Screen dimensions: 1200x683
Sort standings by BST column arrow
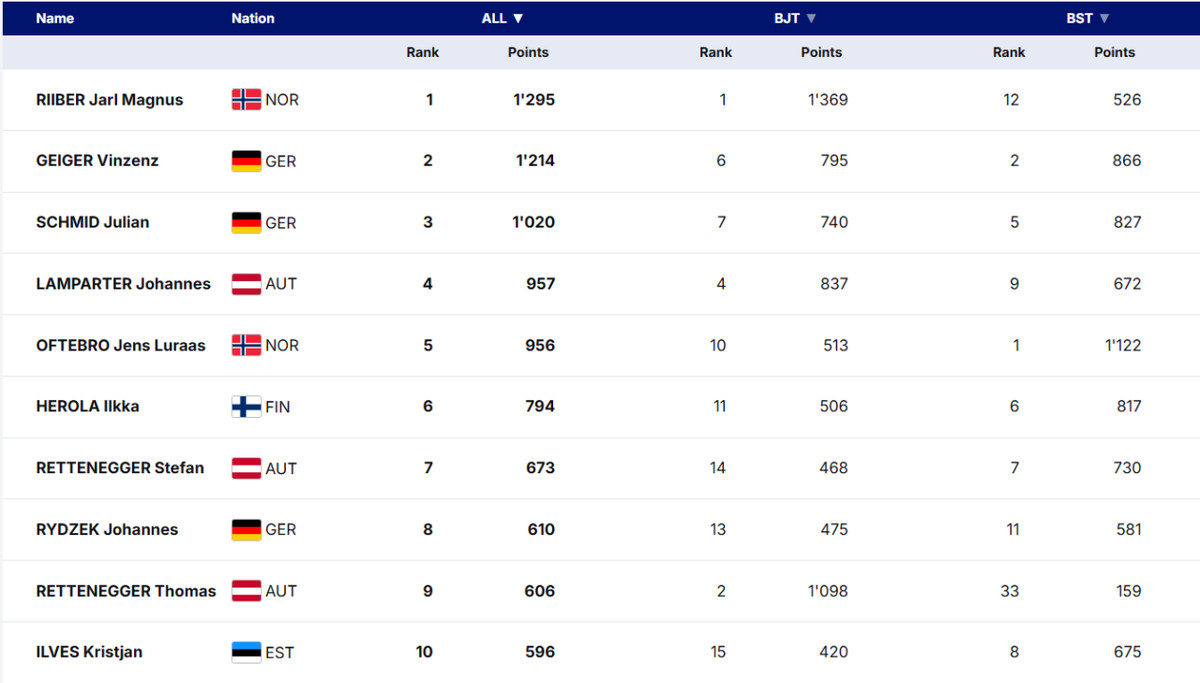coord(1104,18)
